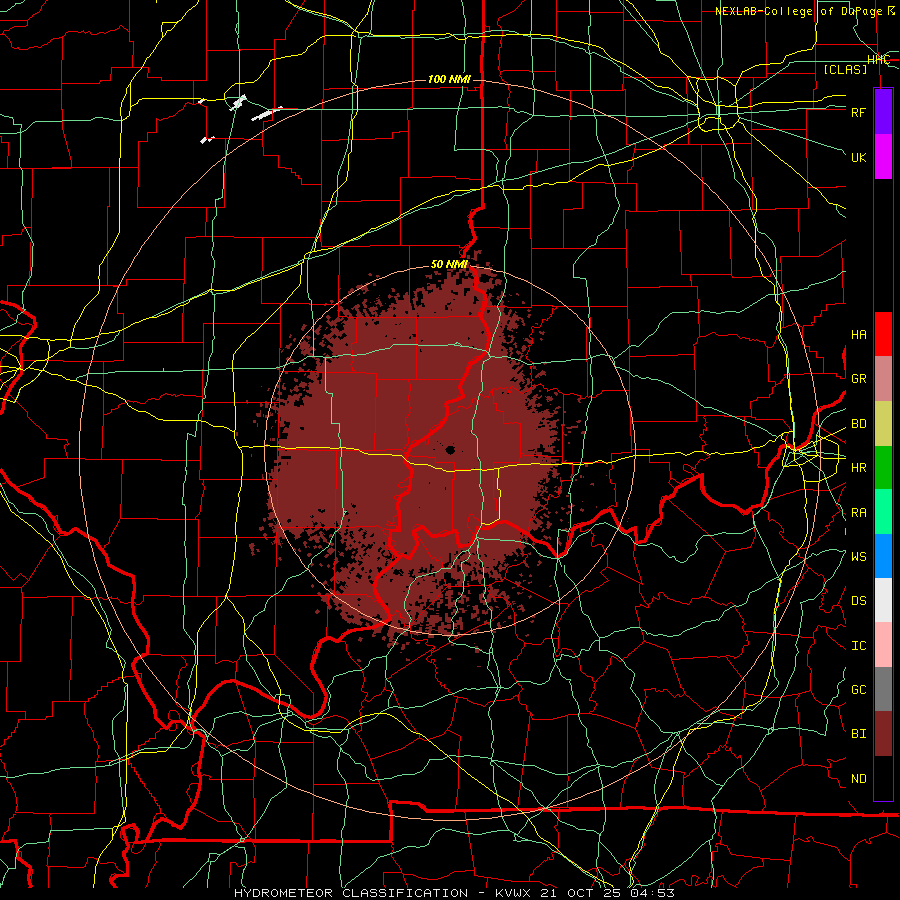The image size is (900, 900).
Task: Click the "DS" legend label
Action: tap(858, 601)
